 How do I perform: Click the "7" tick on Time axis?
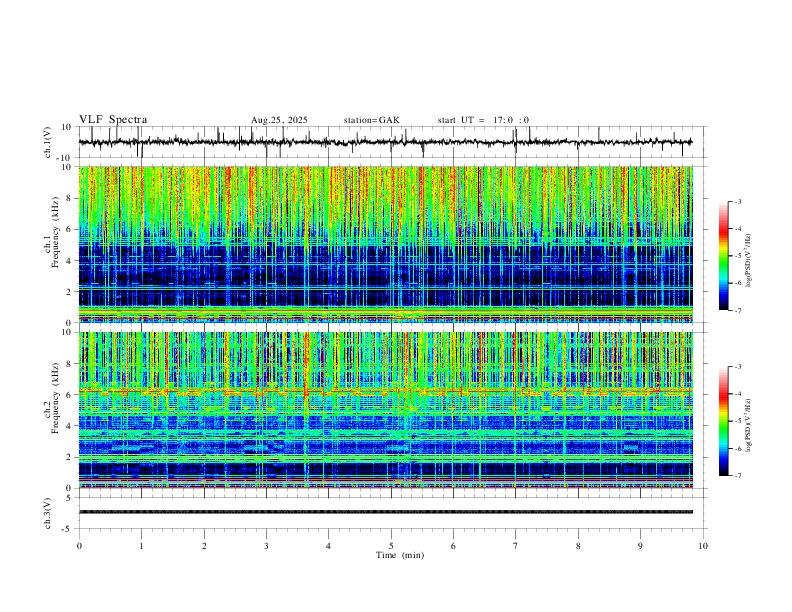[516, 546]
